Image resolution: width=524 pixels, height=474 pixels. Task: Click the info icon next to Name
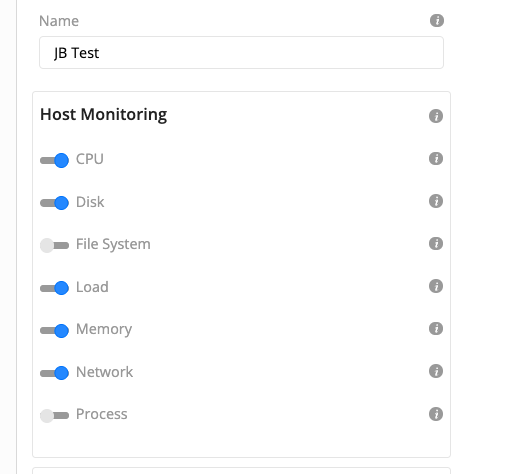click(x=437, y=20)
